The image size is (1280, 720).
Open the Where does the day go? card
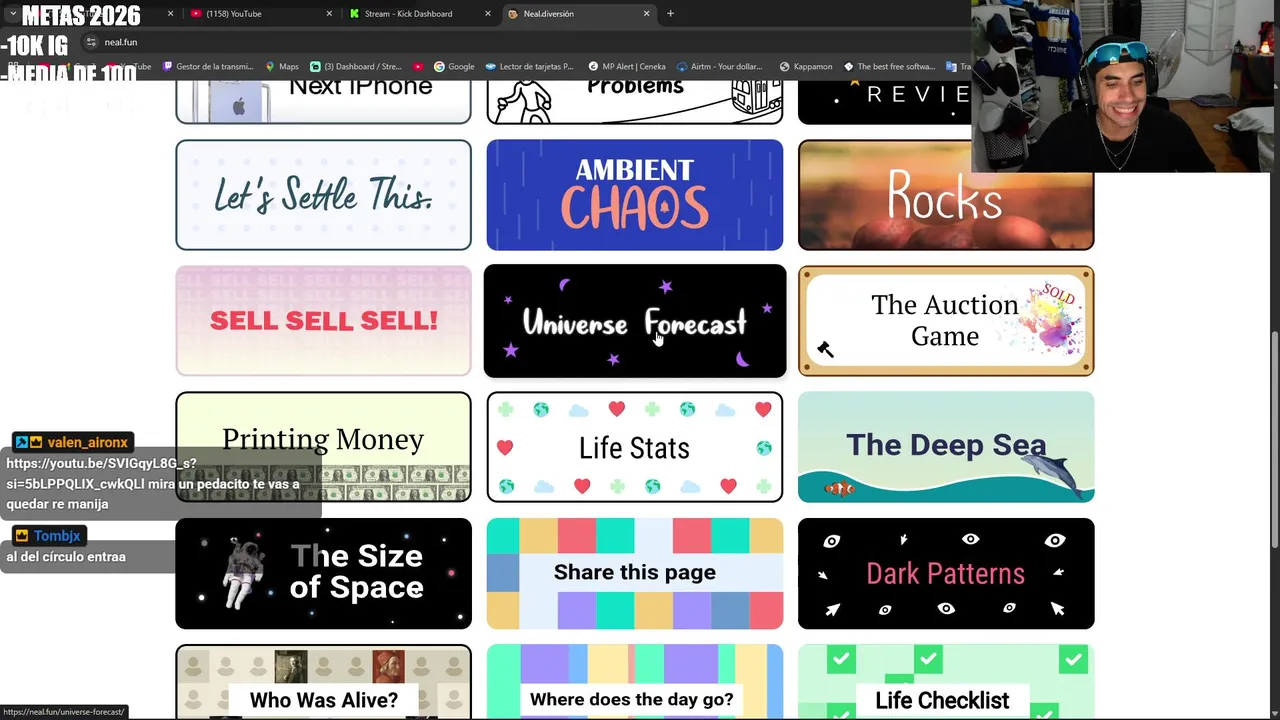pyautogui.click(x=635, y=682)
